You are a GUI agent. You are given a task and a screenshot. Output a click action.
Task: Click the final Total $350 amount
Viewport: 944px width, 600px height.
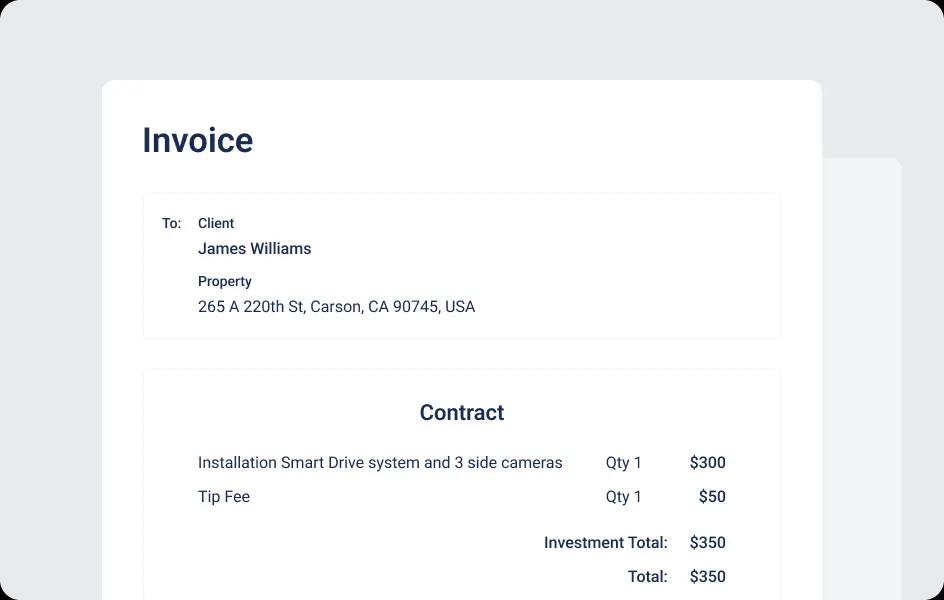tap(707, 577)
